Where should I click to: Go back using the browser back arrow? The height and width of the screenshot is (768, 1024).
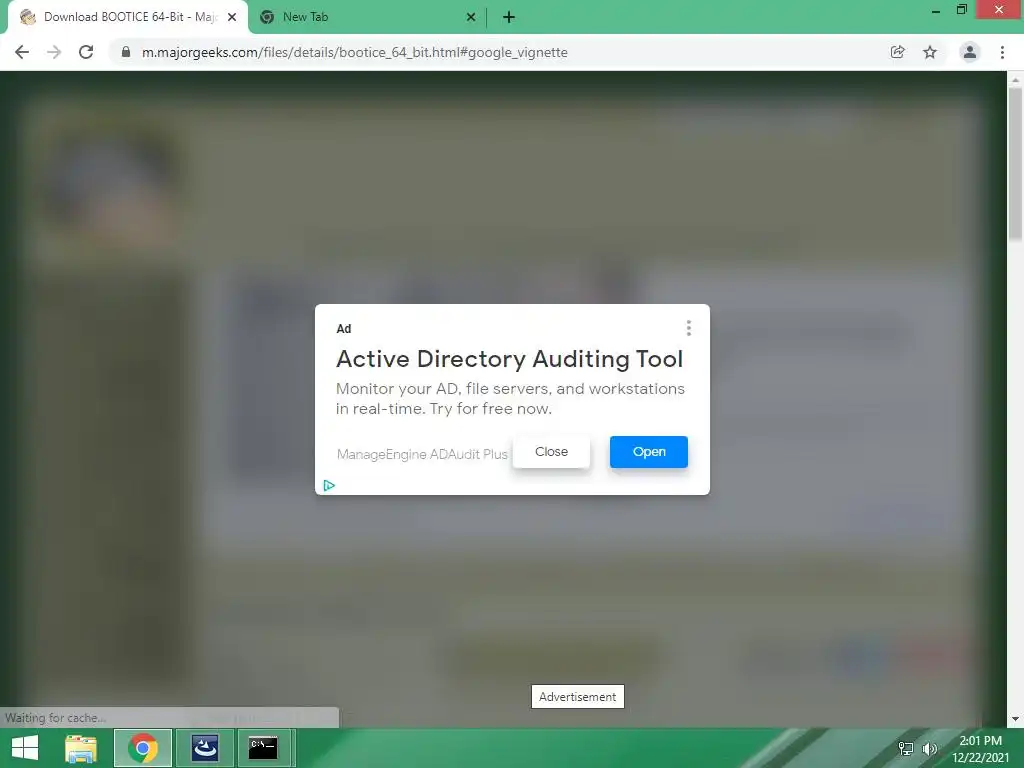coord(22,52)
